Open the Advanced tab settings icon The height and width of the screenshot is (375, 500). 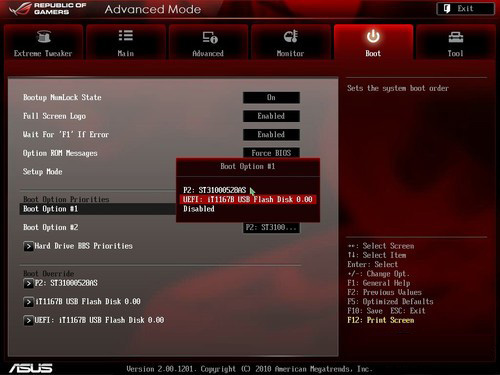pyautogui.click(x=210, y=37)
